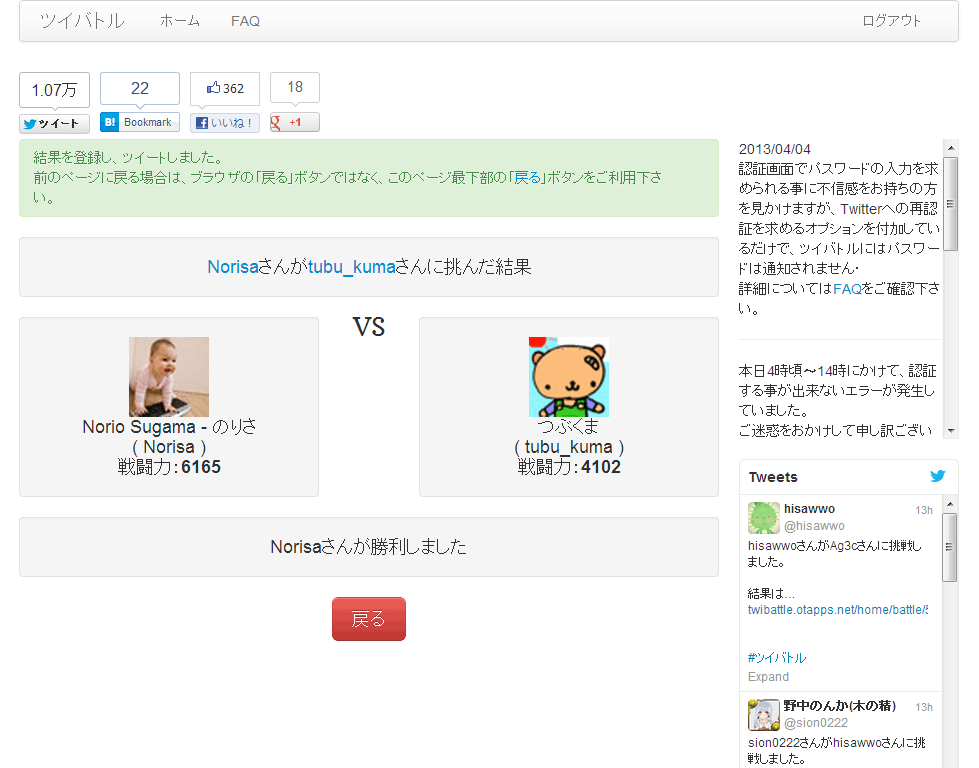This screenshot has width=979, height=768.
Task: Click the #ツイバトル hashtag
Action: tap(777, 657)
